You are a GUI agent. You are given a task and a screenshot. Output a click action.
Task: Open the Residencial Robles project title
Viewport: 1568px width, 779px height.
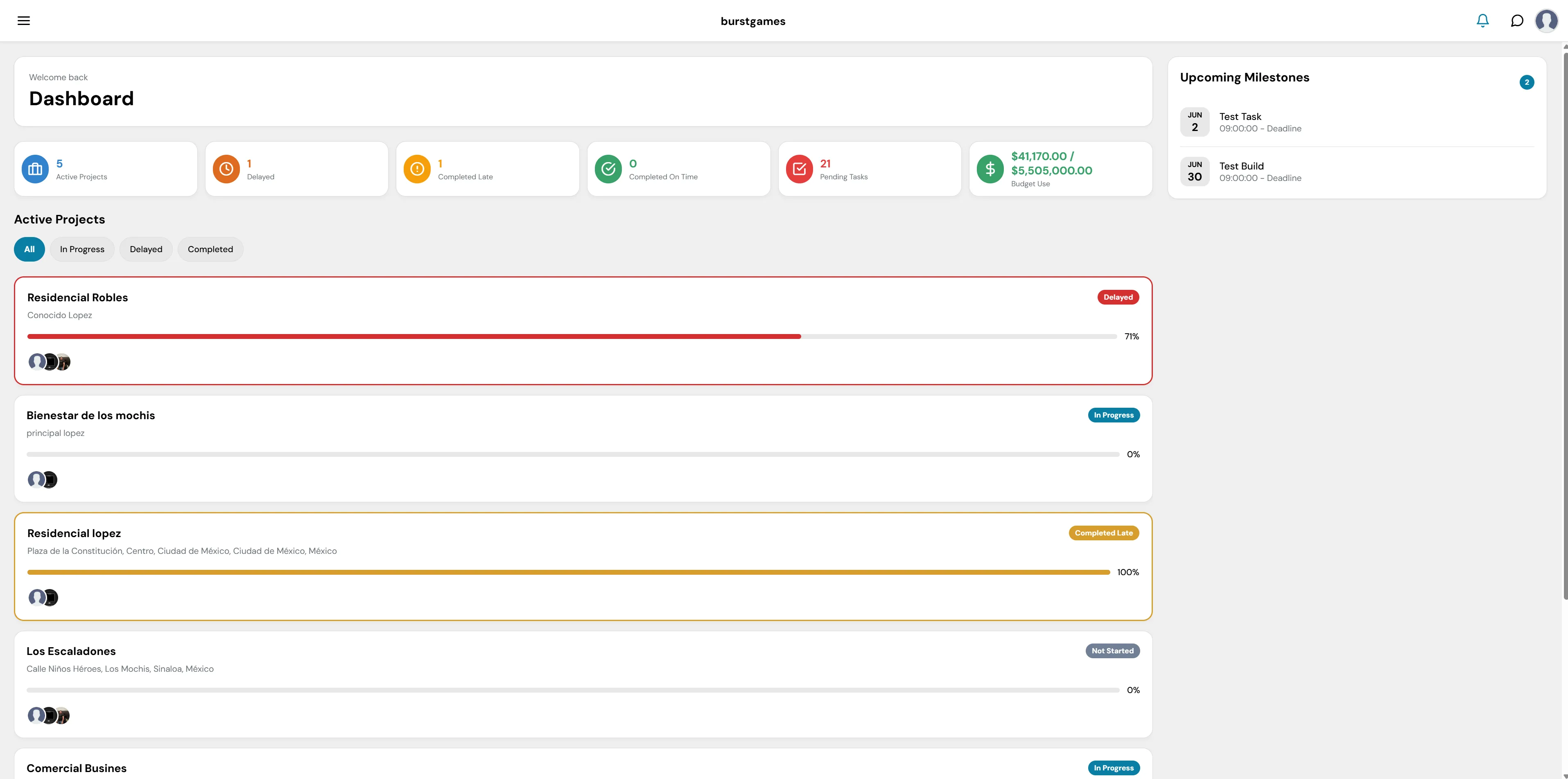[77, 298]
